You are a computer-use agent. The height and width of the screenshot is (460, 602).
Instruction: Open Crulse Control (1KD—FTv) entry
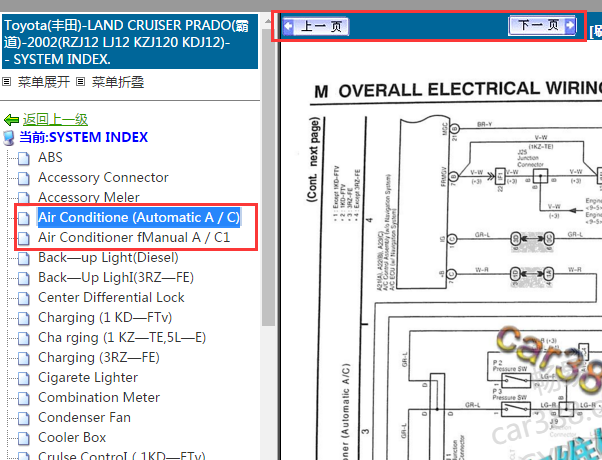pos(122,455)
